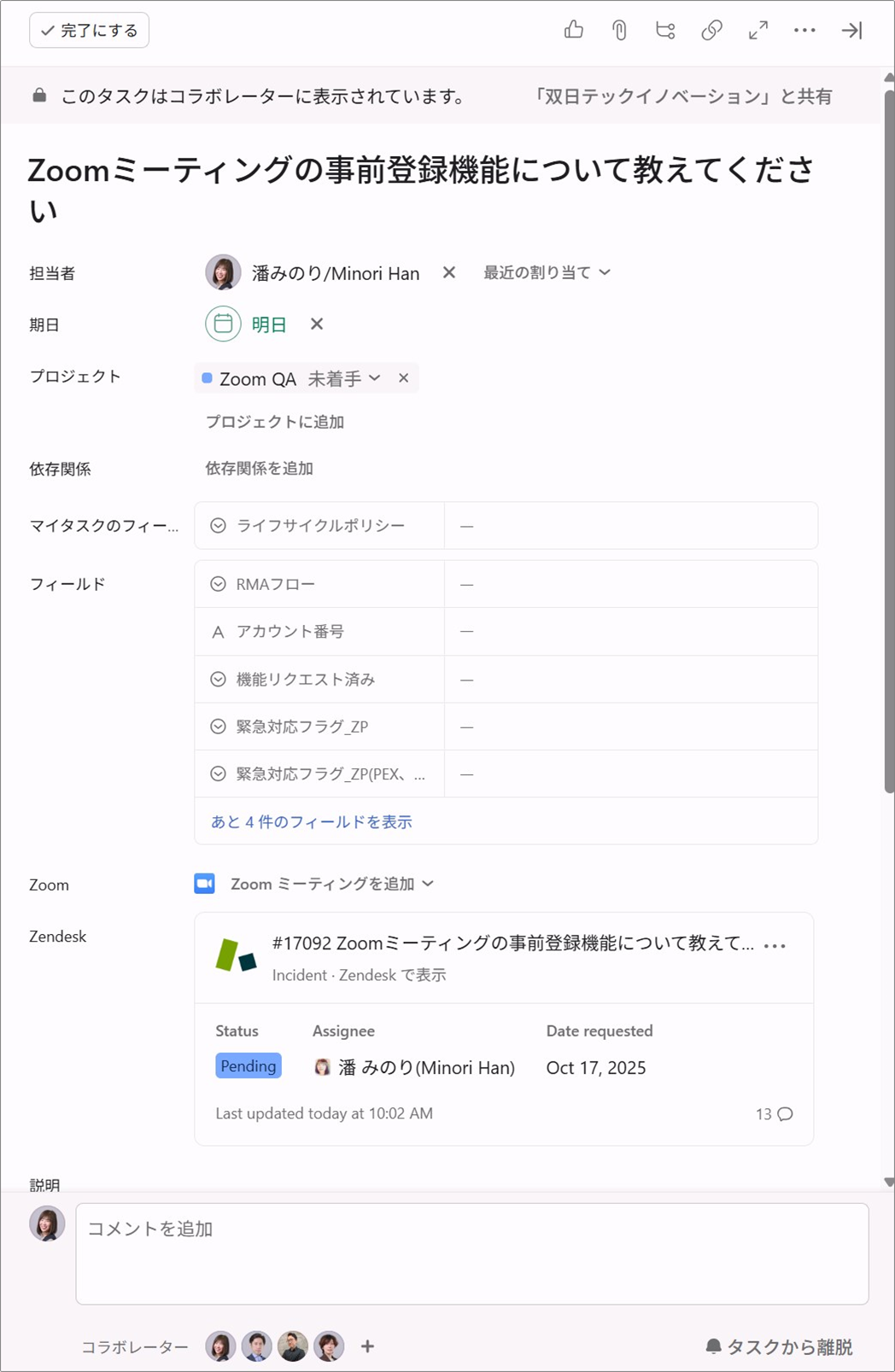The height and width of the screenshot is (1372, 895).
Task: Click the subtask icon in toolbar
Action: click(x=665, y=31)
